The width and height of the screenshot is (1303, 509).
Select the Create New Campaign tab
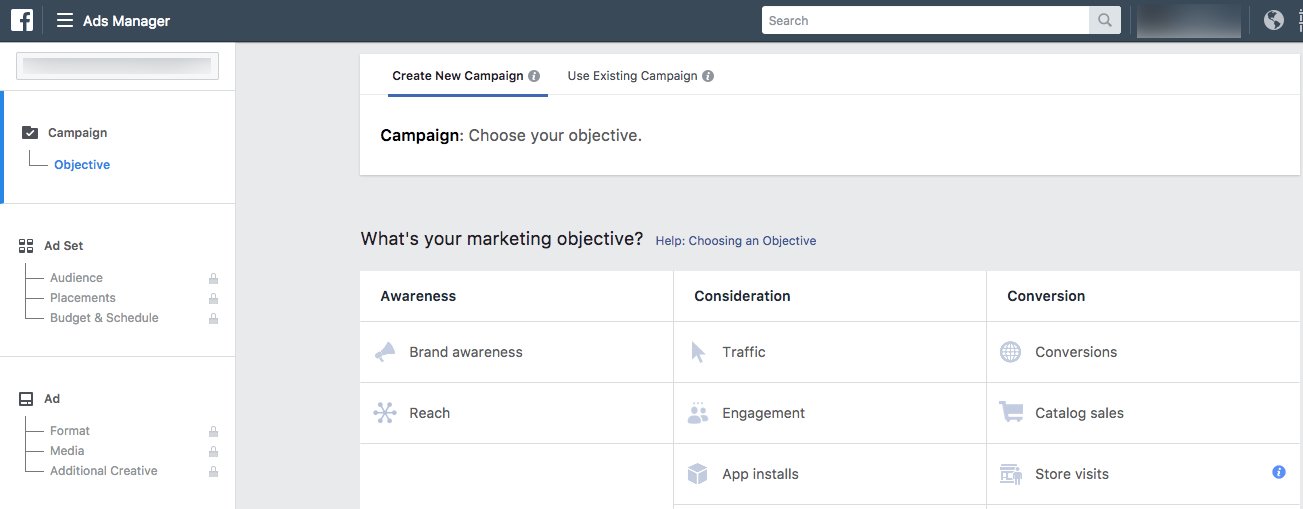pos(467,76)
